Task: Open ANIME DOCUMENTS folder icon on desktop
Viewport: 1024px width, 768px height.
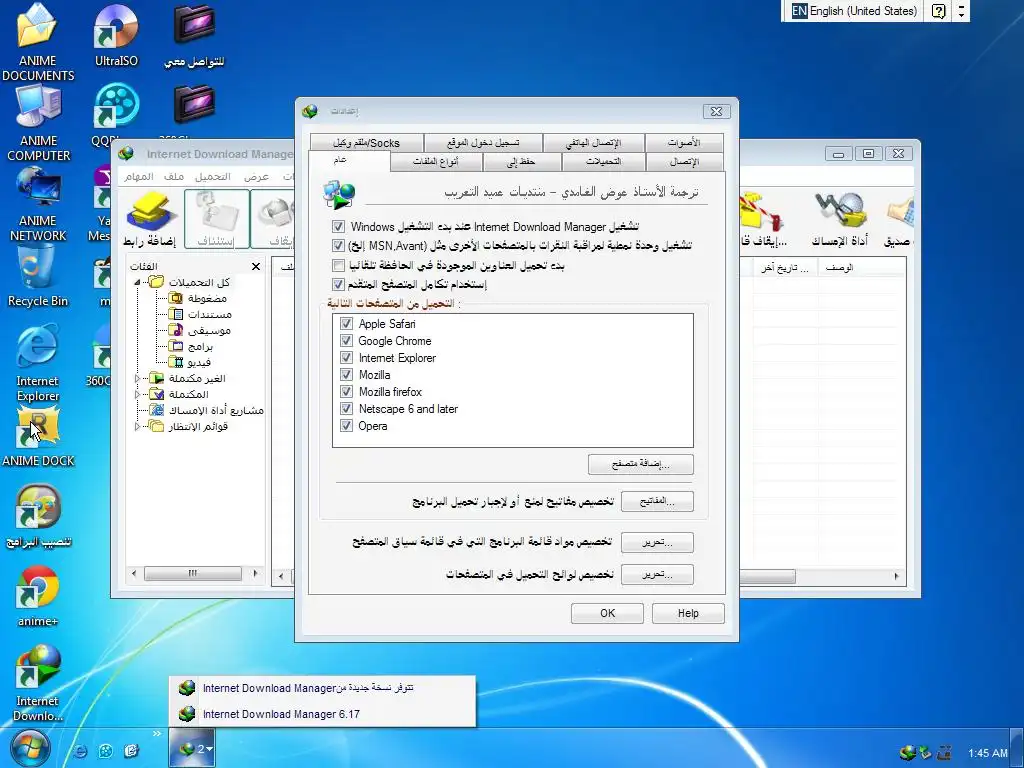Action: tap(37, 26)
